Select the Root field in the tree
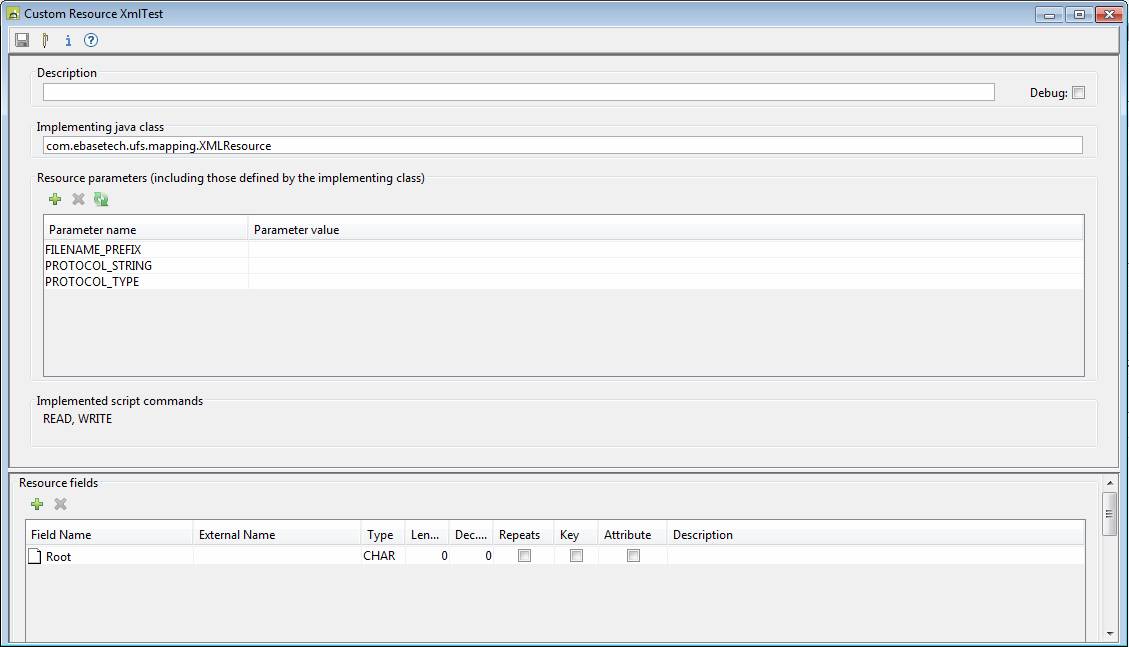 click(x=58, y=557)
